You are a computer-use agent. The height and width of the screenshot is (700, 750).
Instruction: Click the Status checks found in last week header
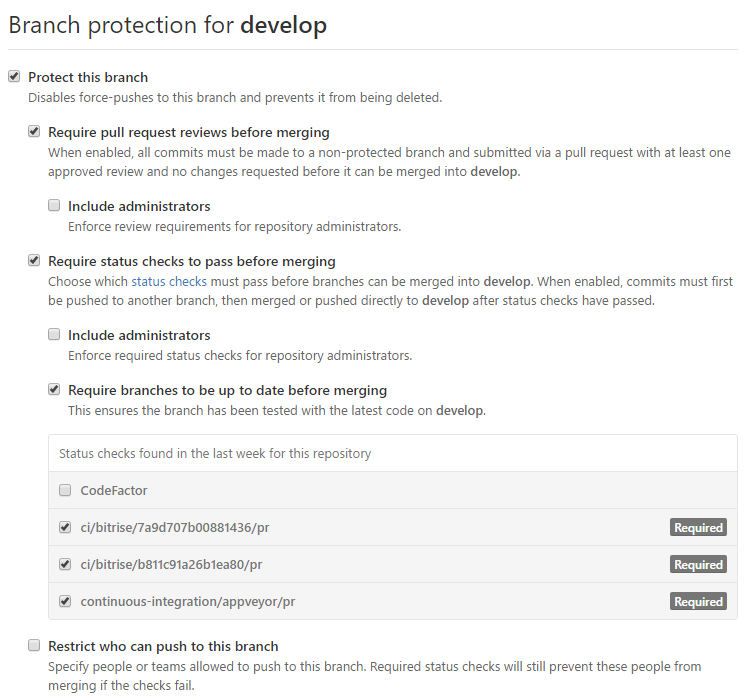tap(215, 453)
